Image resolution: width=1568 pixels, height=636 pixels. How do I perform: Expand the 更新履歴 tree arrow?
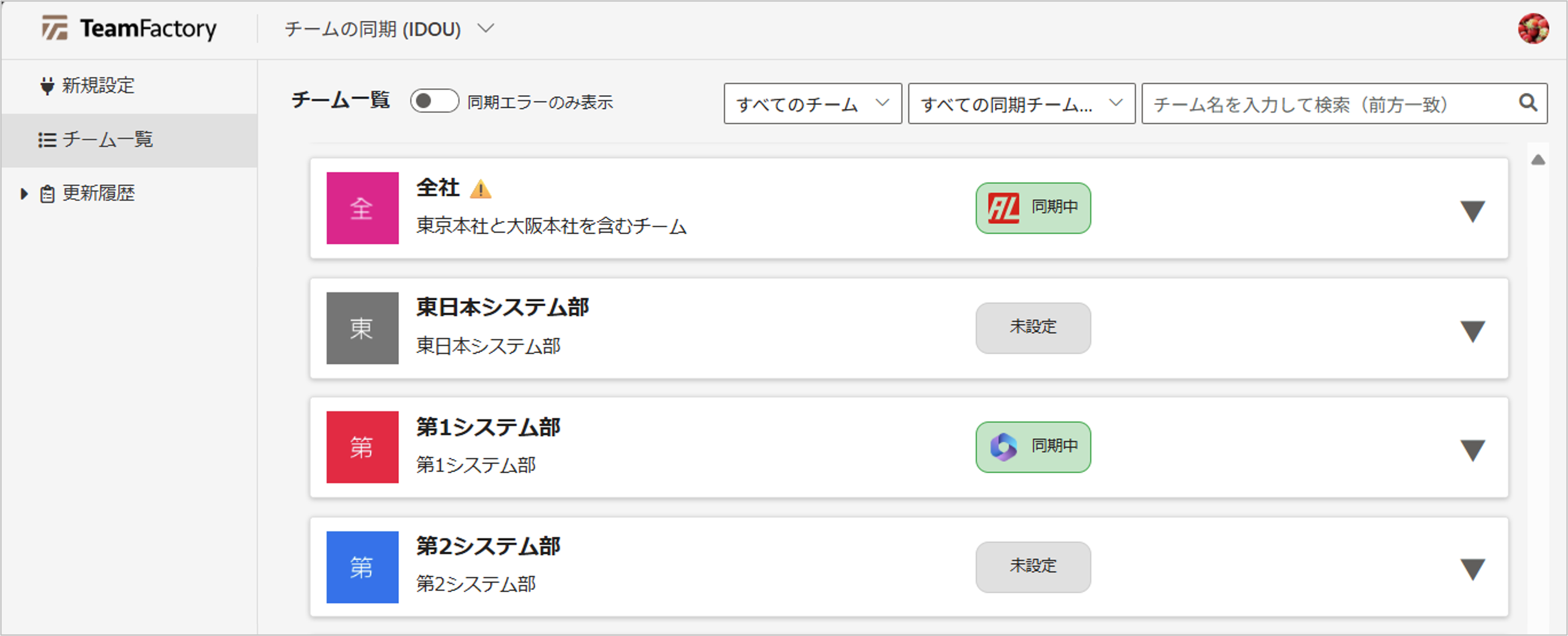24,193
